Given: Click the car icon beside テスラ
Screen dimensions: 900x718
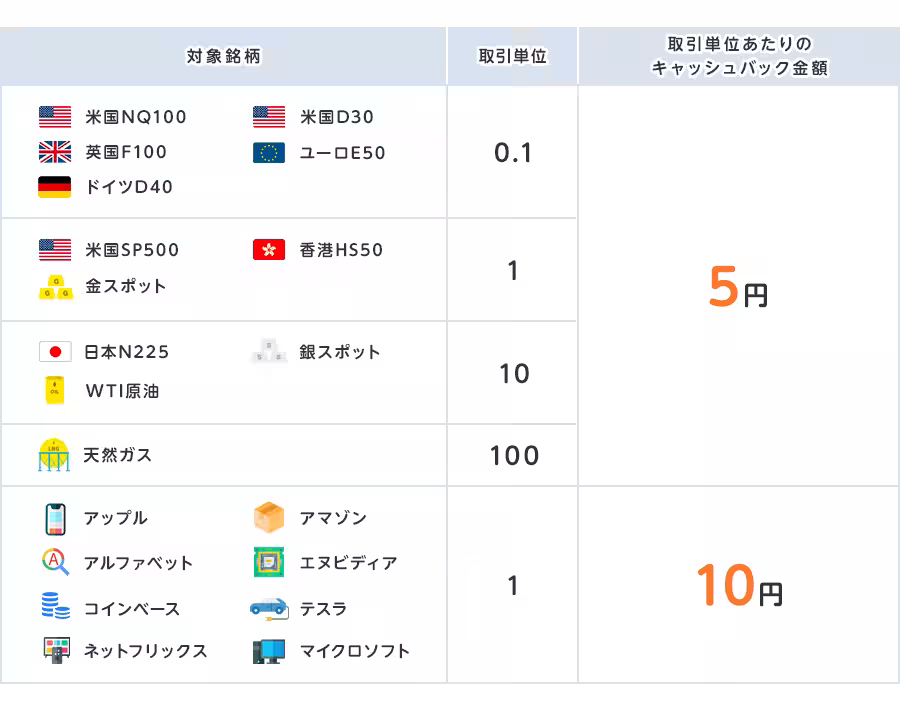Looking at the screenshot, I should [266, 608].
